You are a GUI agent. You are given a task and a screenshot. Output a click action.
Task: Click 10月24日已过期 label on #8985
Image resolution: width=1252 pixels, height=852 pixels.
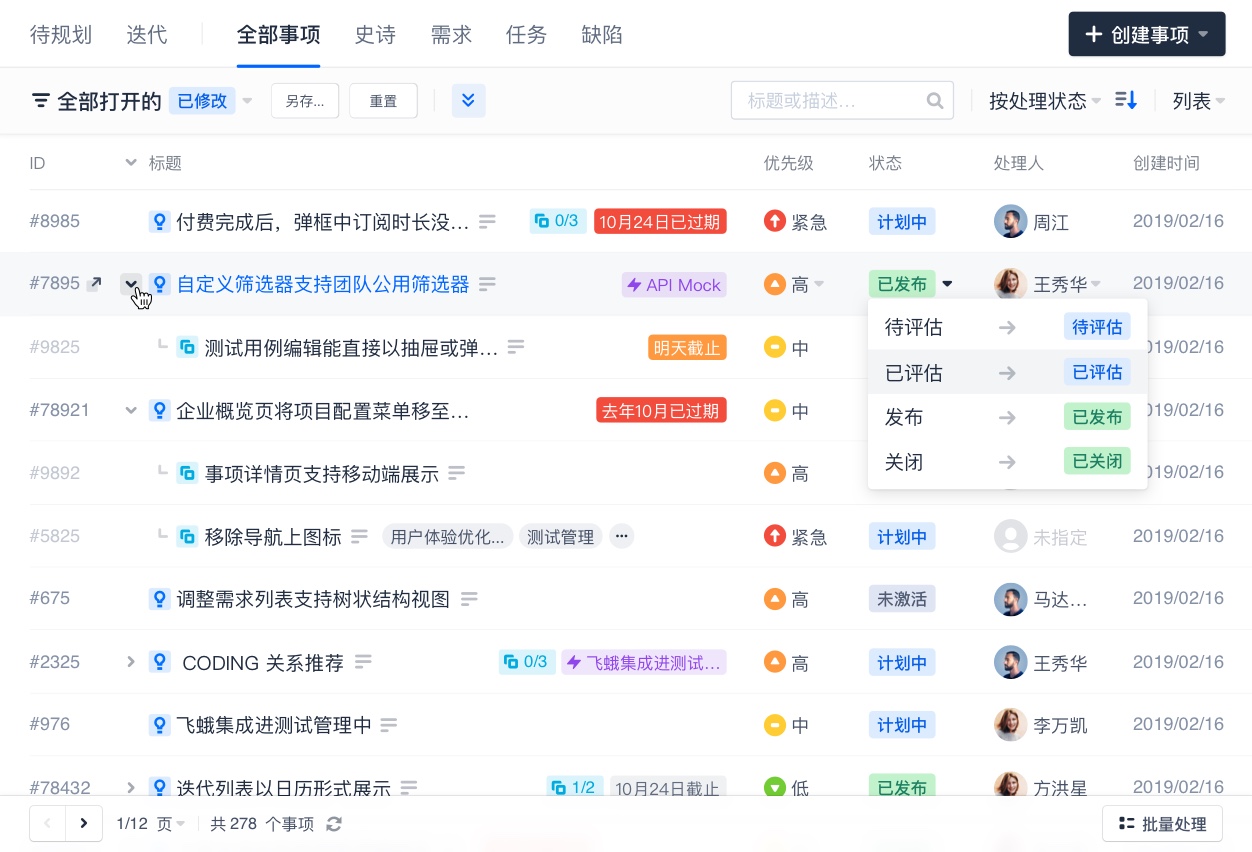tap(660, 222)
